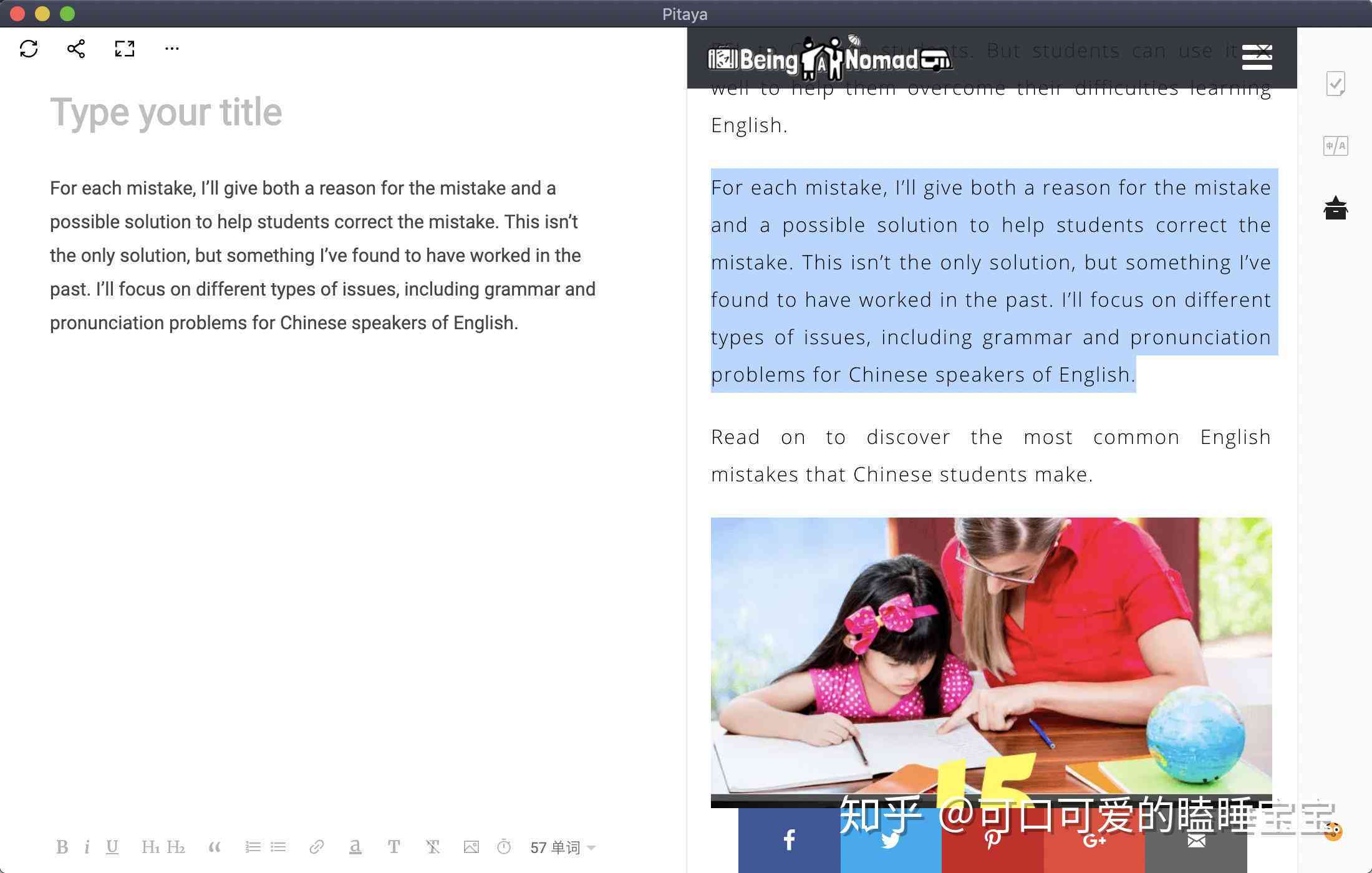Open the share menu options
Image resolution: width=1372 pixels, height=873 pixels.
tap(76, 48)
